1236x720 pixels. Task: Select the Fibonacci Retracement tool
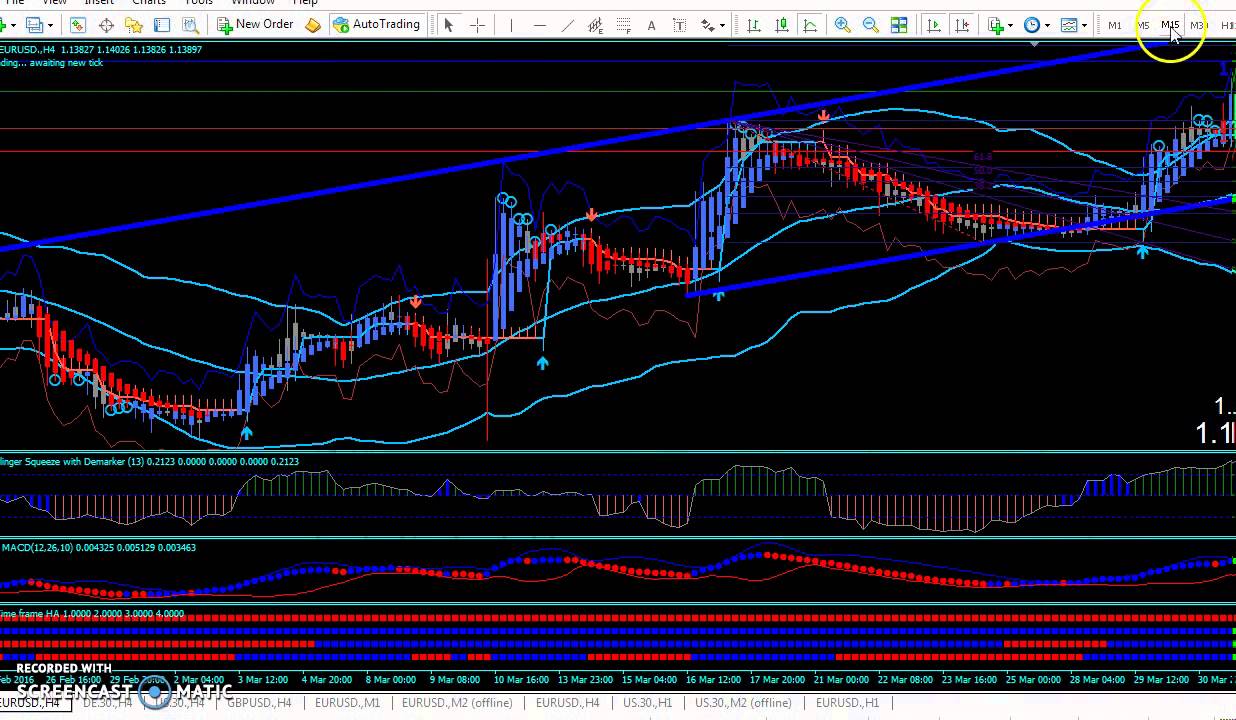(624, 25)
